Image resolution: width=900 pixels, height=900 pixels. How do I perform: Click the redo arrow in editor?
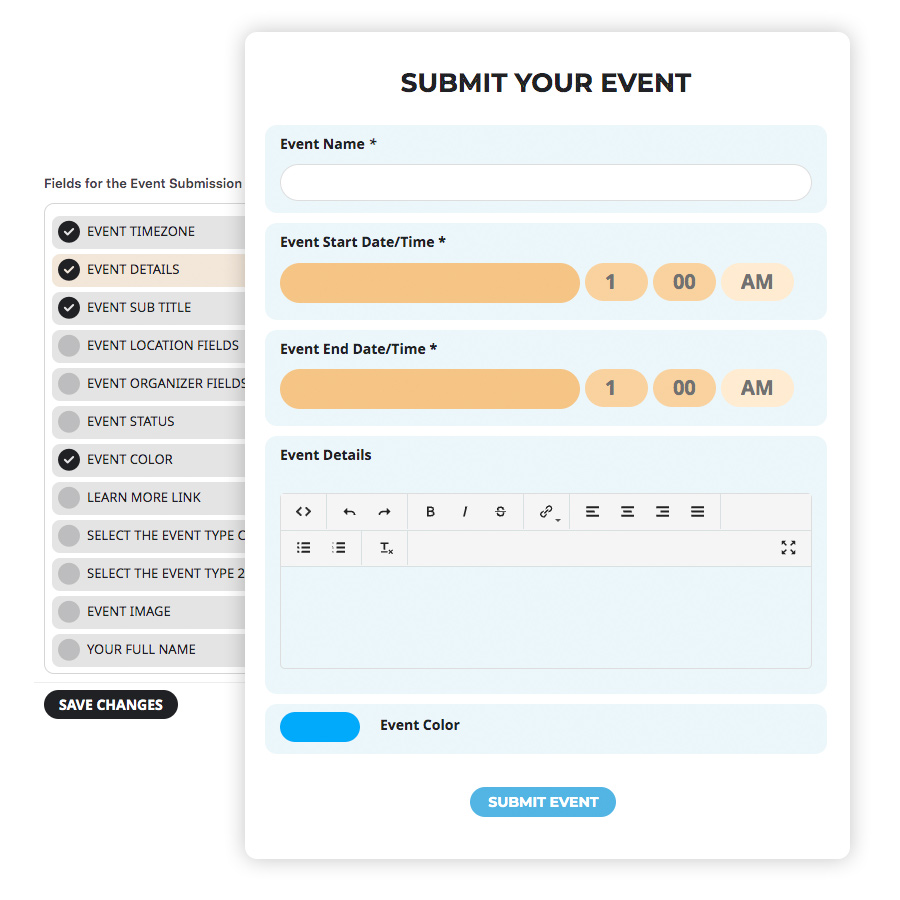[x=385, y=511]
